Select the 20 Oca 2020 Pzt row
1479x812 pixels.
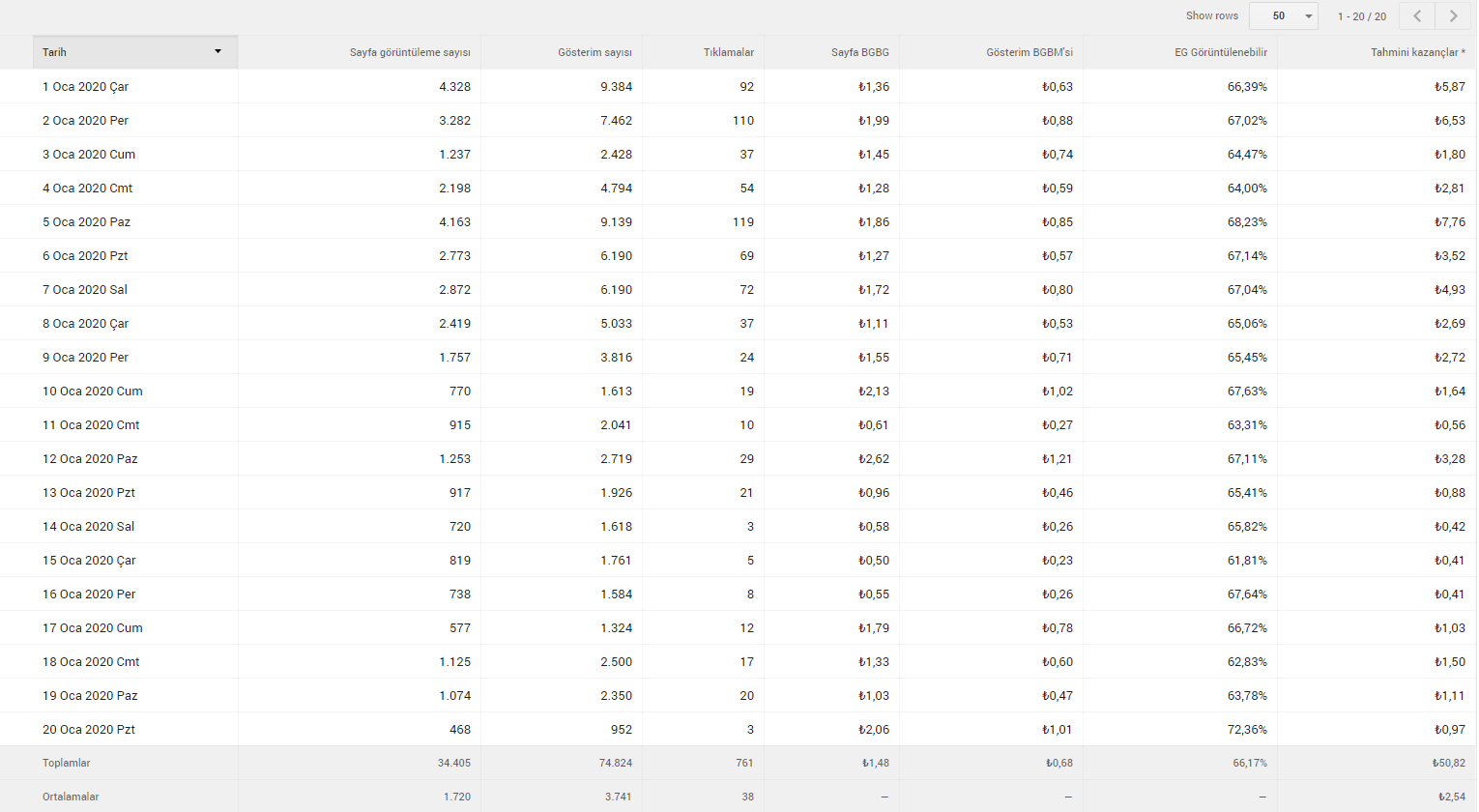pyautogui.click(x=739, y=729)
